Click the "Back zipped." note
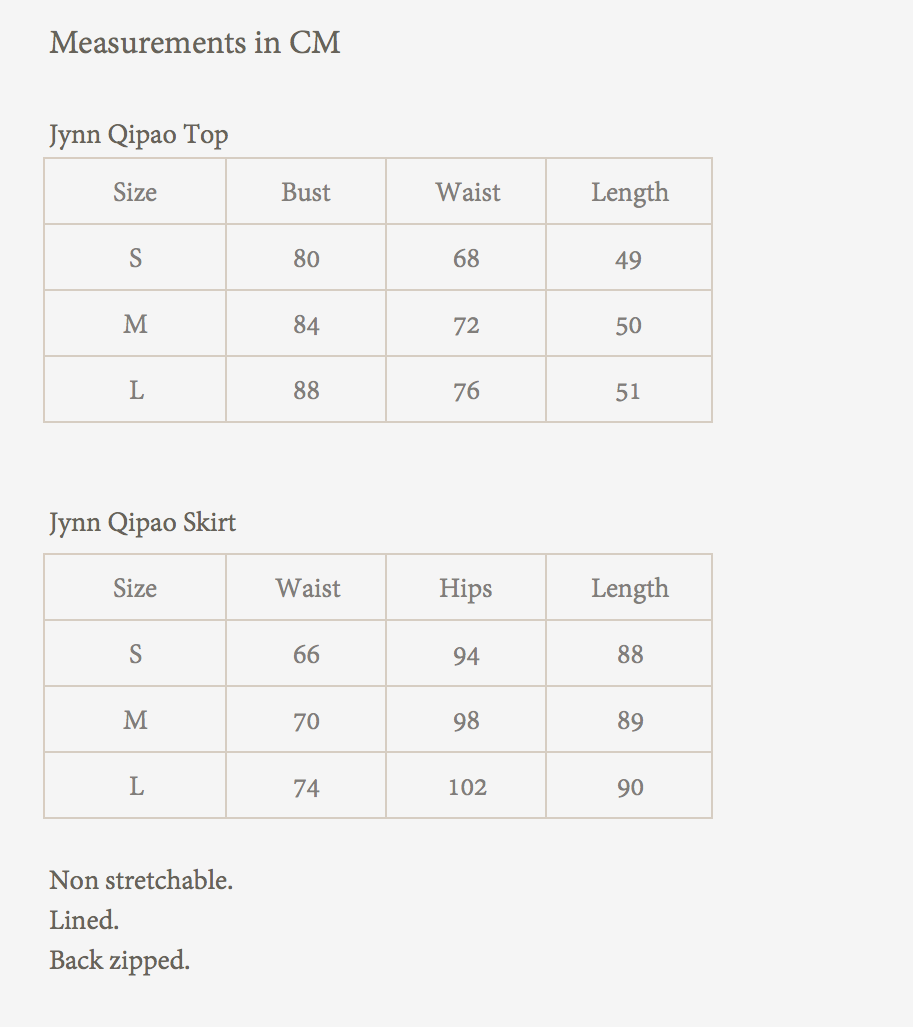This screenshot has height=1027, width=913. (x=120, y=960)
